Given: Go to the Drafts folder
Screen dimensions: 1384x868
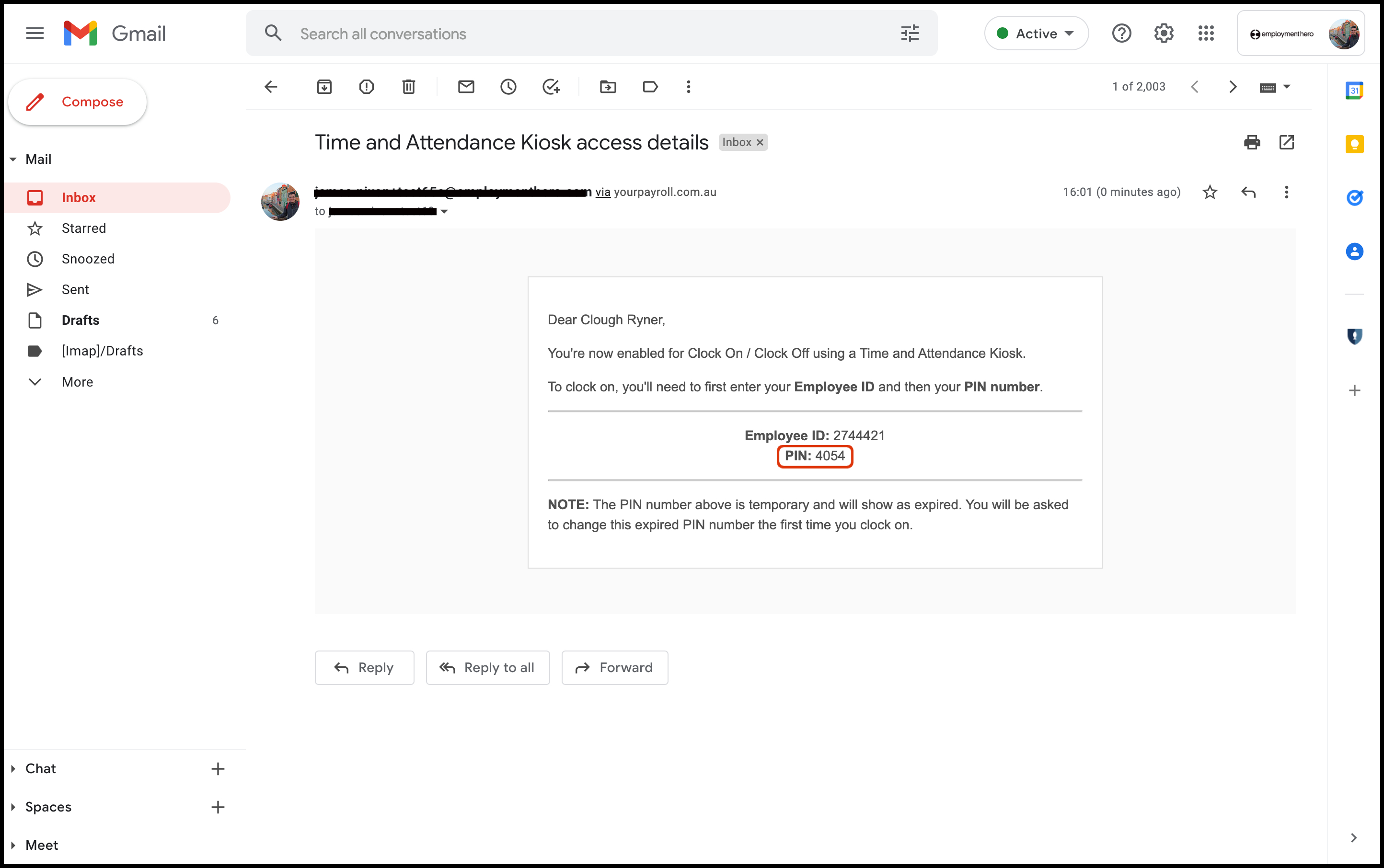Looking at the screenshot, I should [x=81, y=320].
